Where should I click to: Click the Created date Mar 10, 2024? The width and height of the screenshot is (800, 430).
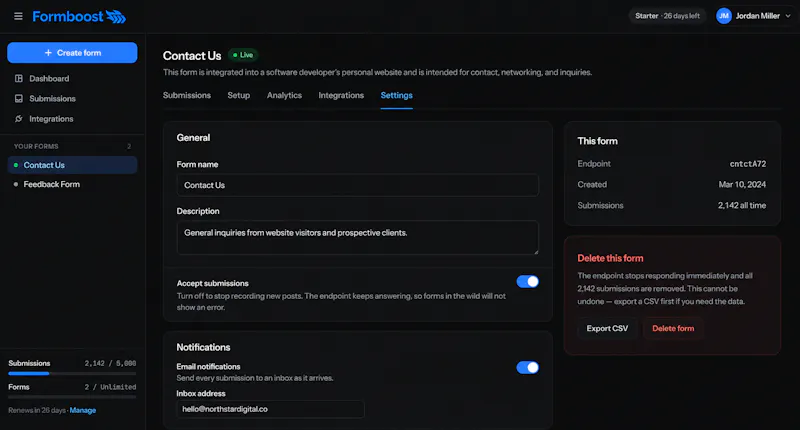tap(742, 185)
